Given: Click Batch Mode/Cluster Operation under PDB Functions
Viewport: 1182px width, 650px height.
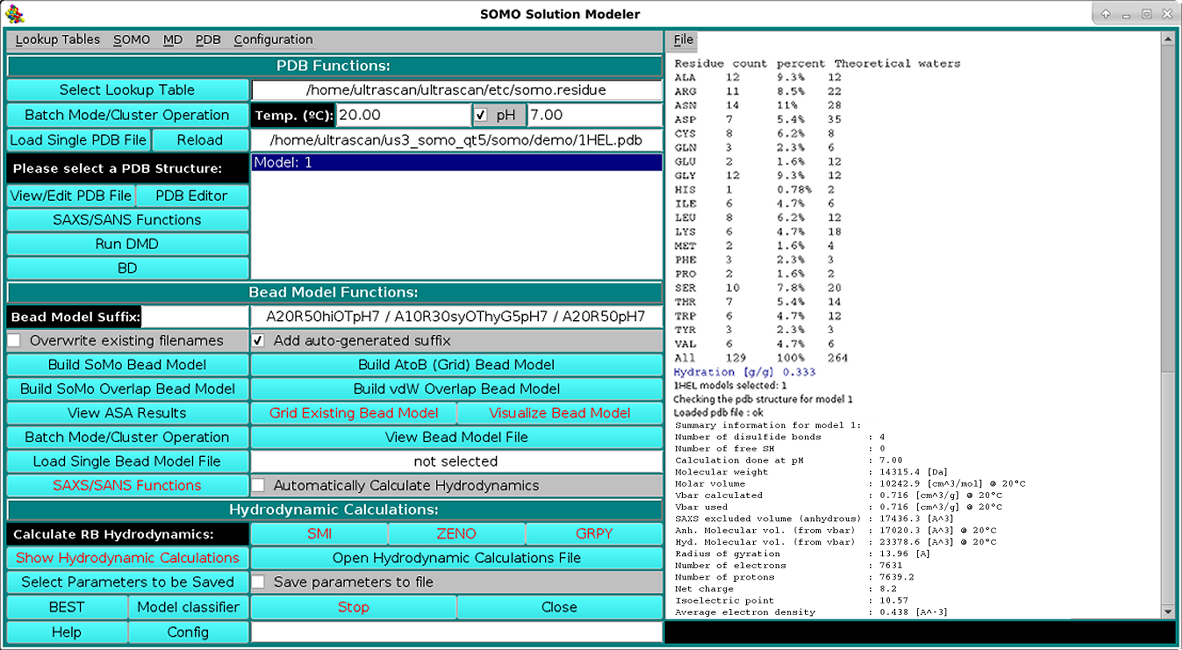Looking at the screenshot, I should coord(127,115).
